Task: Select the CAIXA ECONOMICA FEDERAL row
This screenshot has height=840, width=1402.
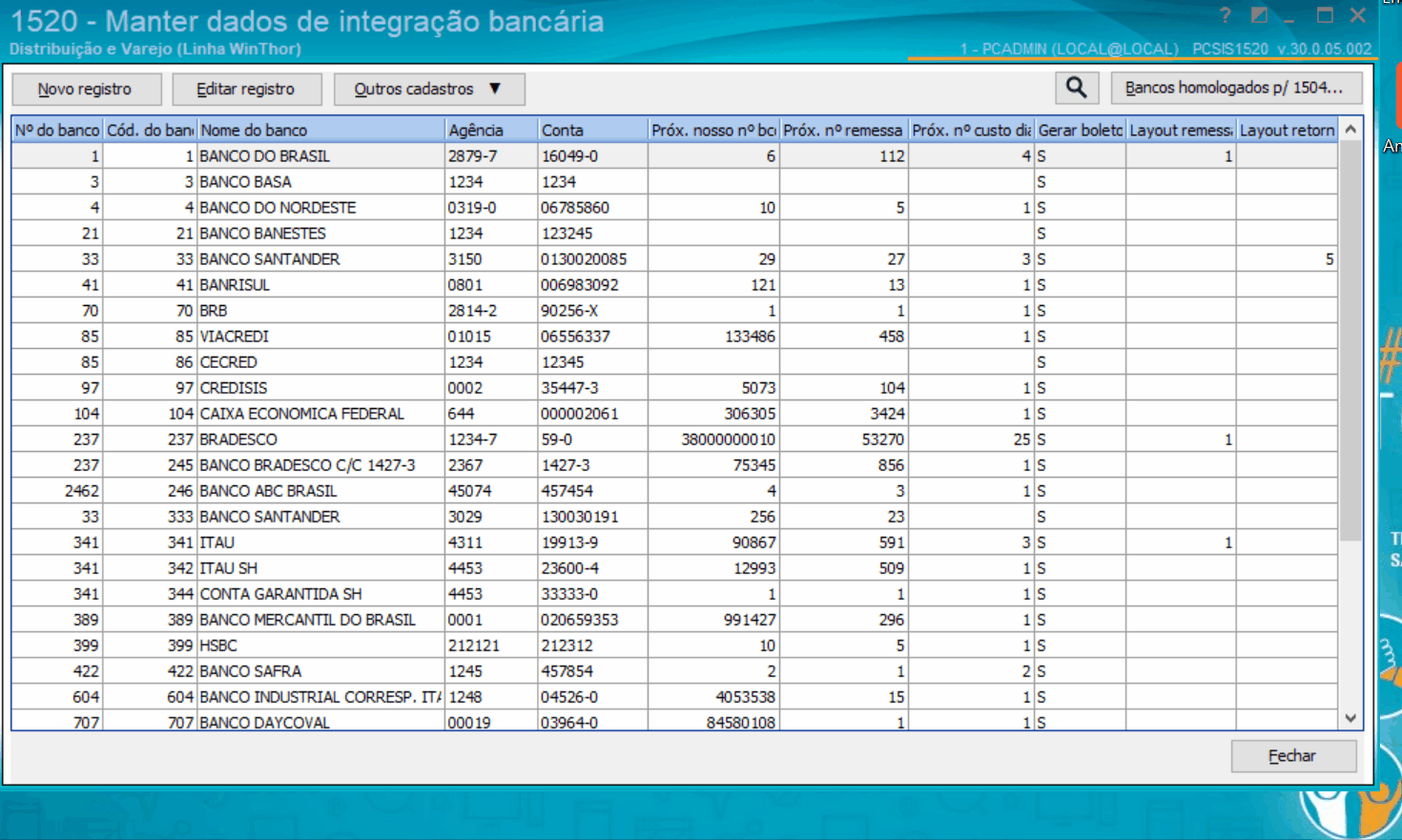Action: coord(674,413)
